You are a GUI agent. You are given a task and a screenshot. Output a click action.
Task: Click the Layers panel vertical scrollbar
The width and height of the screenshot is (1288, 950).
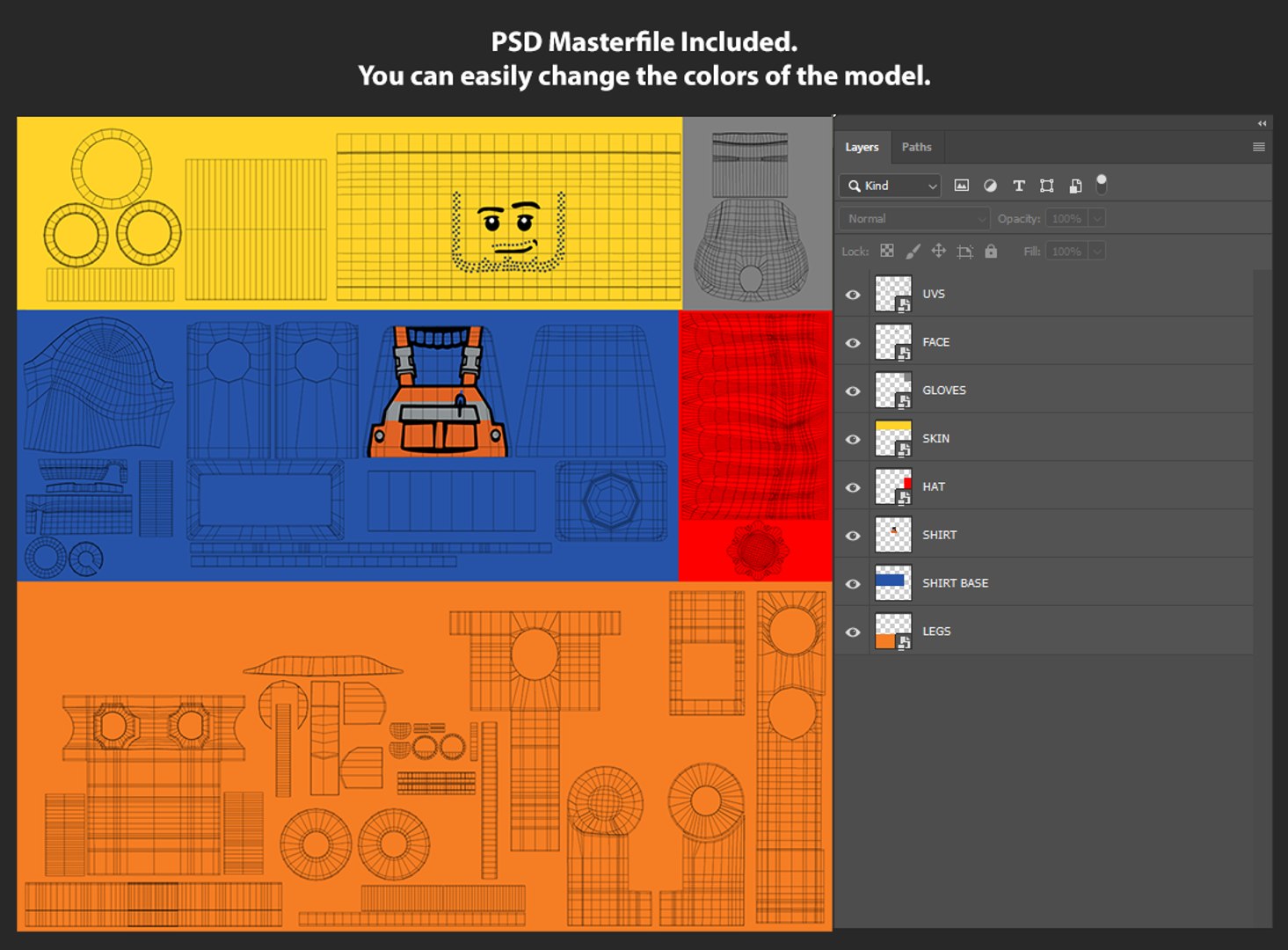(1263, 598)
